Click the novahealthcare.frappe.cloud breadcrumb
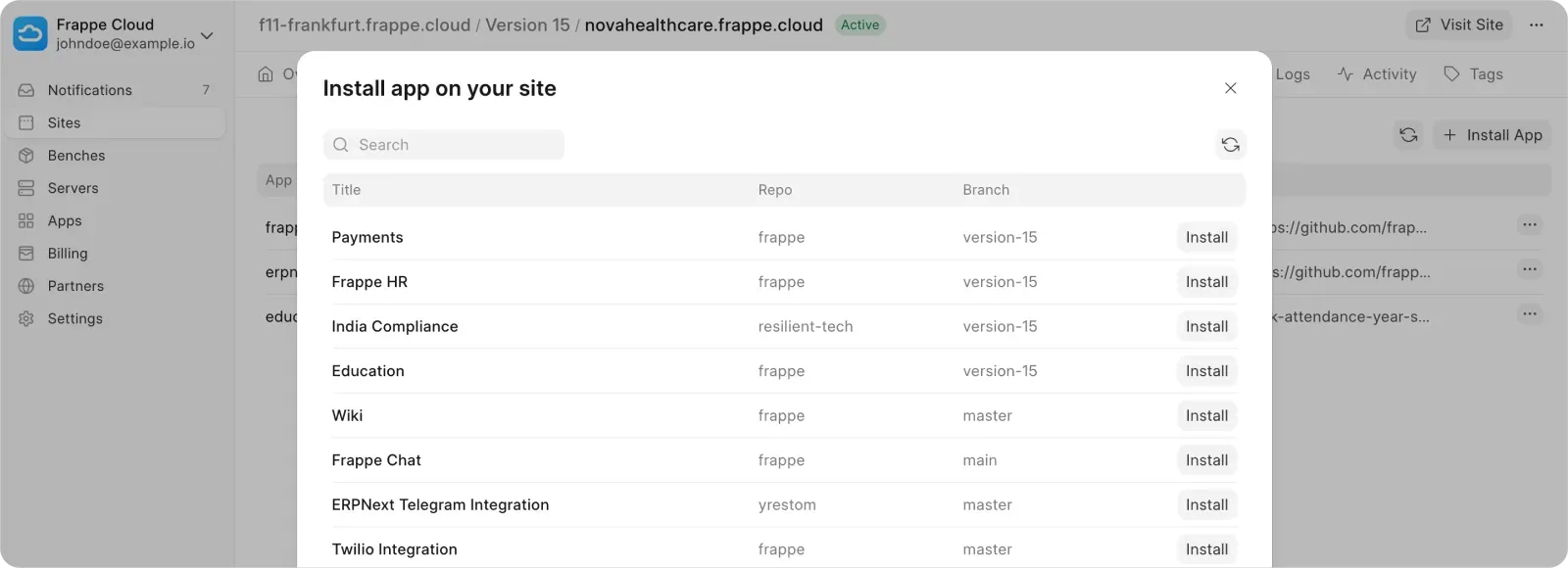 (x=704, y=25)
